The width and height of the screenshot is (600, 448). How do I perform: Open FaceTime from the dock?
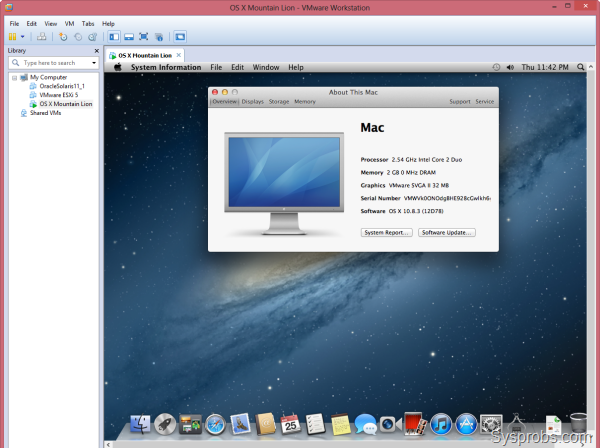coord(390,424)
